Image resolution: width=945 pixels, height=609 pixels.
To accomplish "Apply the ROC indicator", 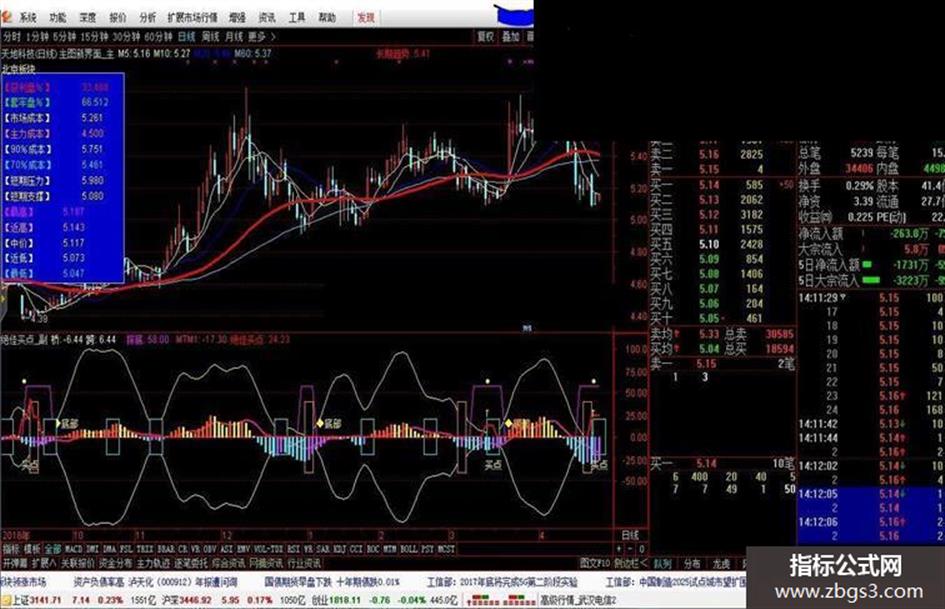I will (x=374, y=549).
